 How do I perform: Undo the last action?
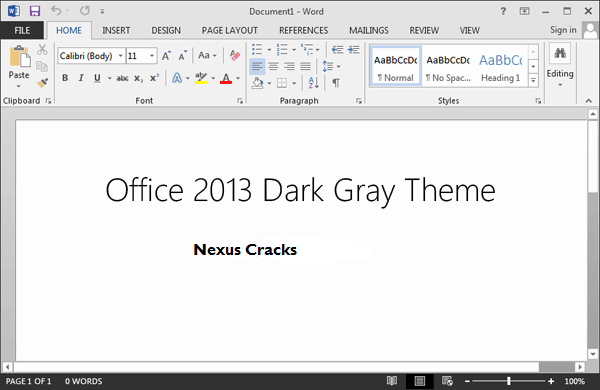pyautogui.click(x=56, y=11)
